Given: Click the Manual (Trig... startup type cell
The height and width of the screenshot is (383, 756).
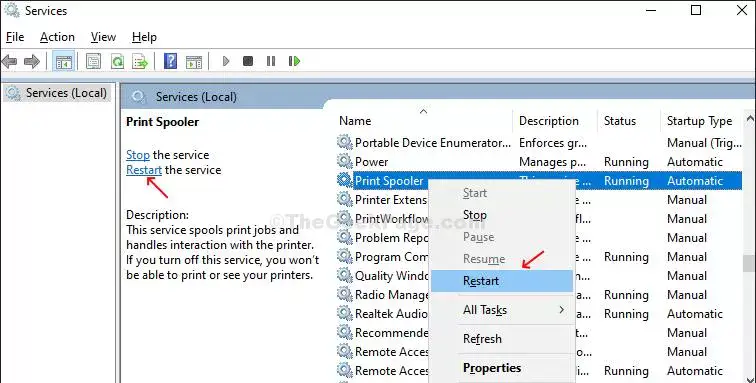Looking at the screenshot, I should pos(704,143).
